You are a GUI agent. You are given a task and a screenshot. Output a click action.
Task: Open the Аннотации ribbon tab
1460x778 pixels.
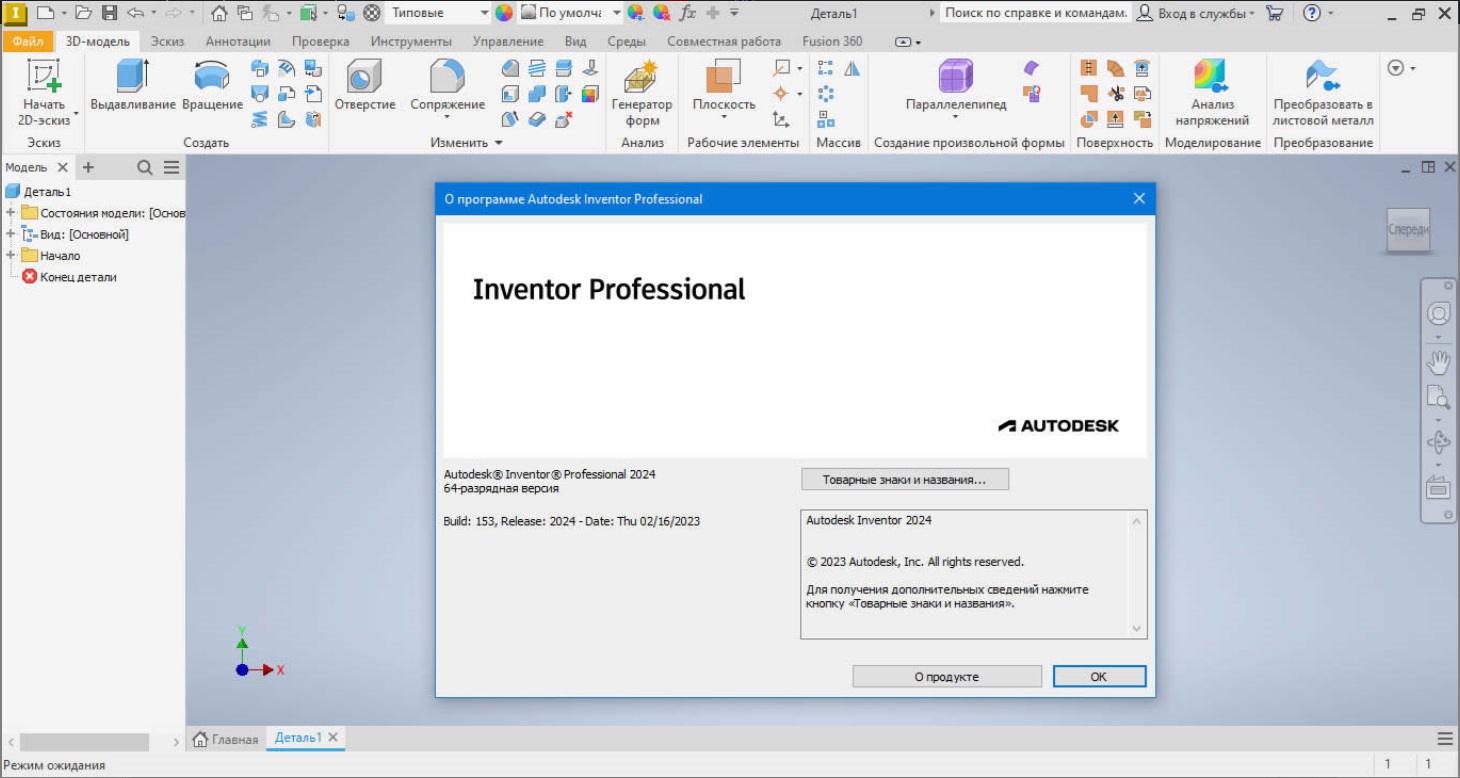pyautogui.click(x=238, y=41)
